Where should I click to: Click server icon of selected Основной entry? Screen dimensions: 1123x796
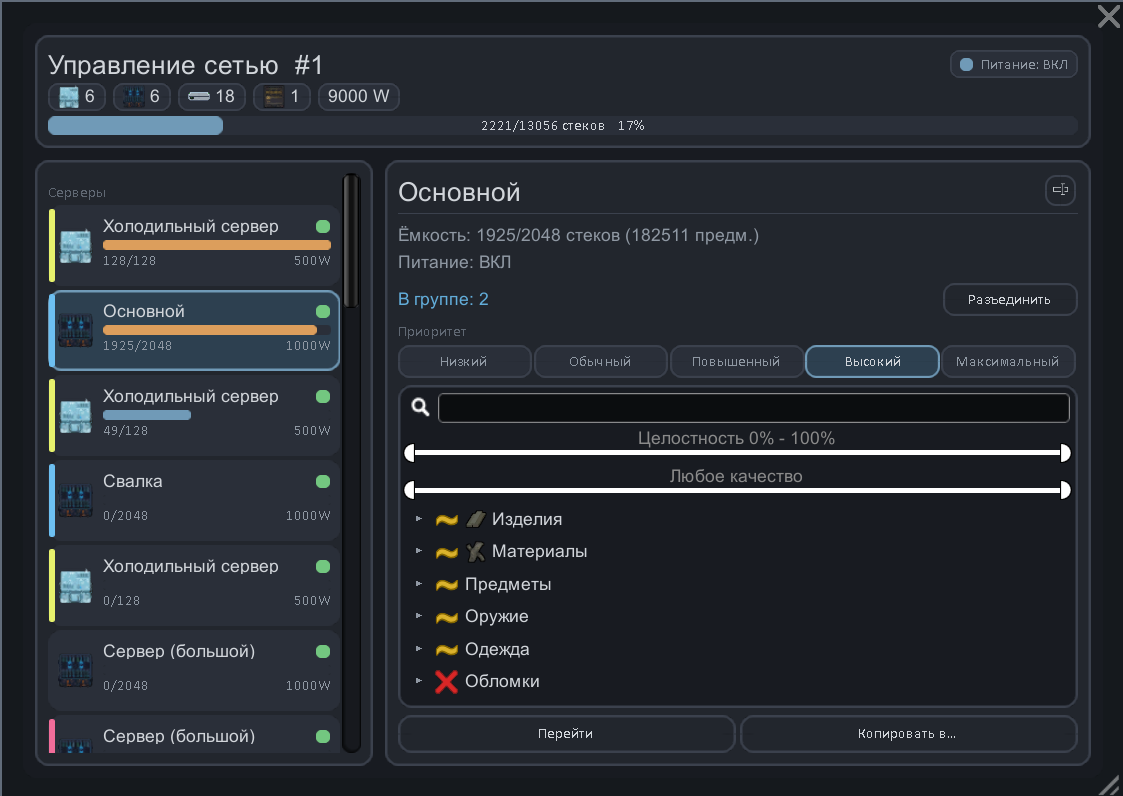click(x=75, y=331)
